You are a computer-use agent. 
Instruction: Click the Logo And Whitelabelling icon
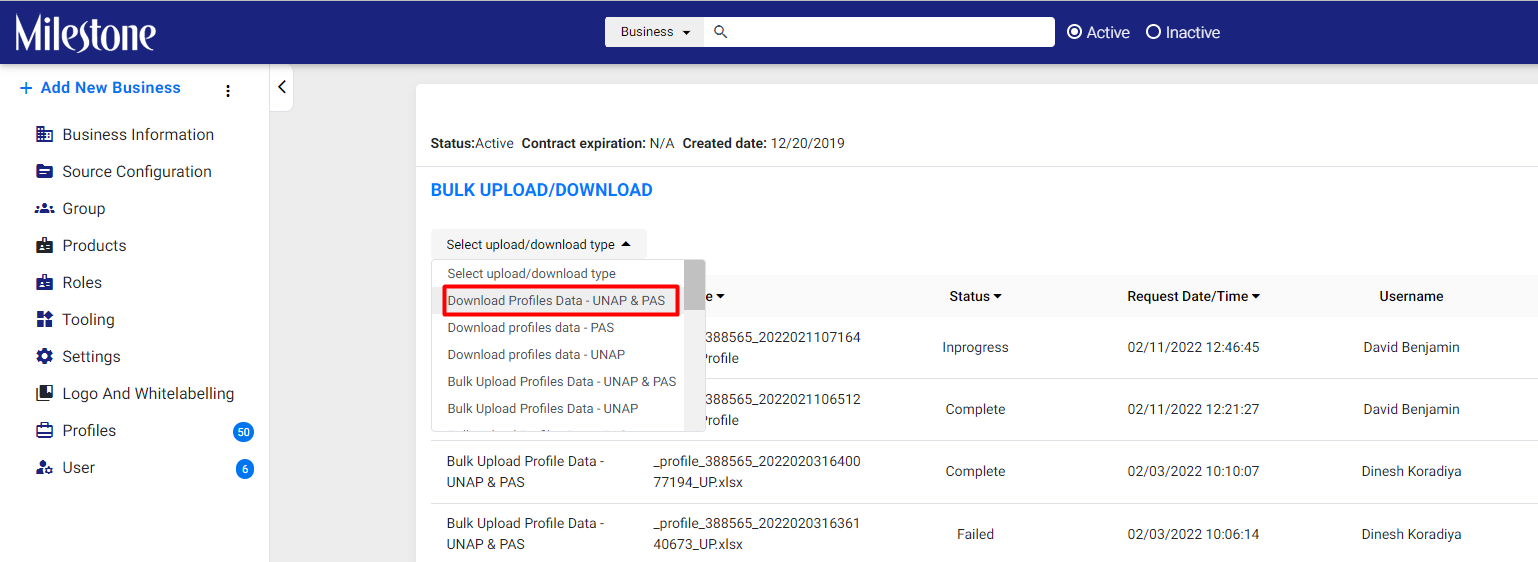[44, 393]
